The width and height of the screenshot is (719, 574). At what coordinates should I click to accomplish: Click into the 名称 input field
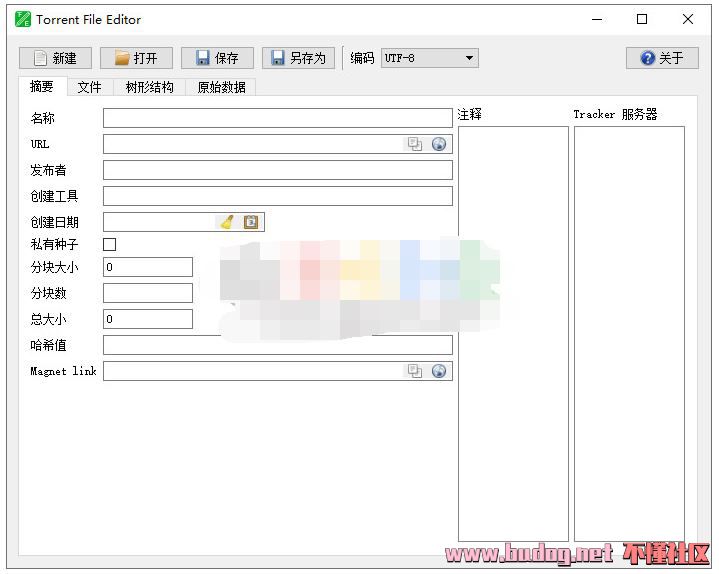pyautogui.click(x=278, y=118)
